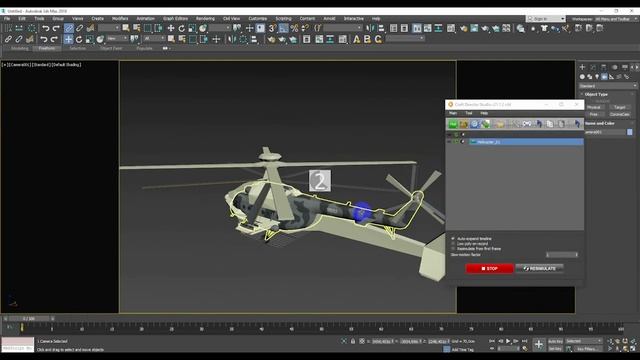The image size is (640, 360).
Task: Open the All selection filter dropdown
Action: 154,38
